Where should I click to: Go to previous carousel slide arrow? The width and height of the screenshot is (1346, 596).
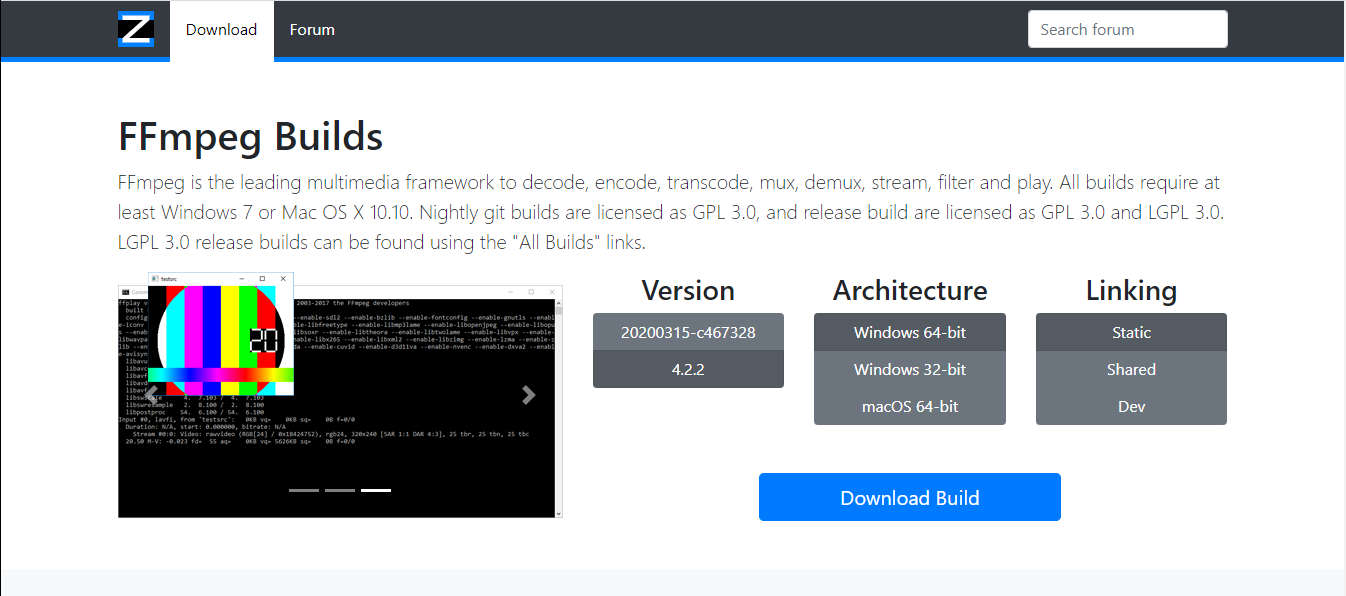tap(152, 395)
